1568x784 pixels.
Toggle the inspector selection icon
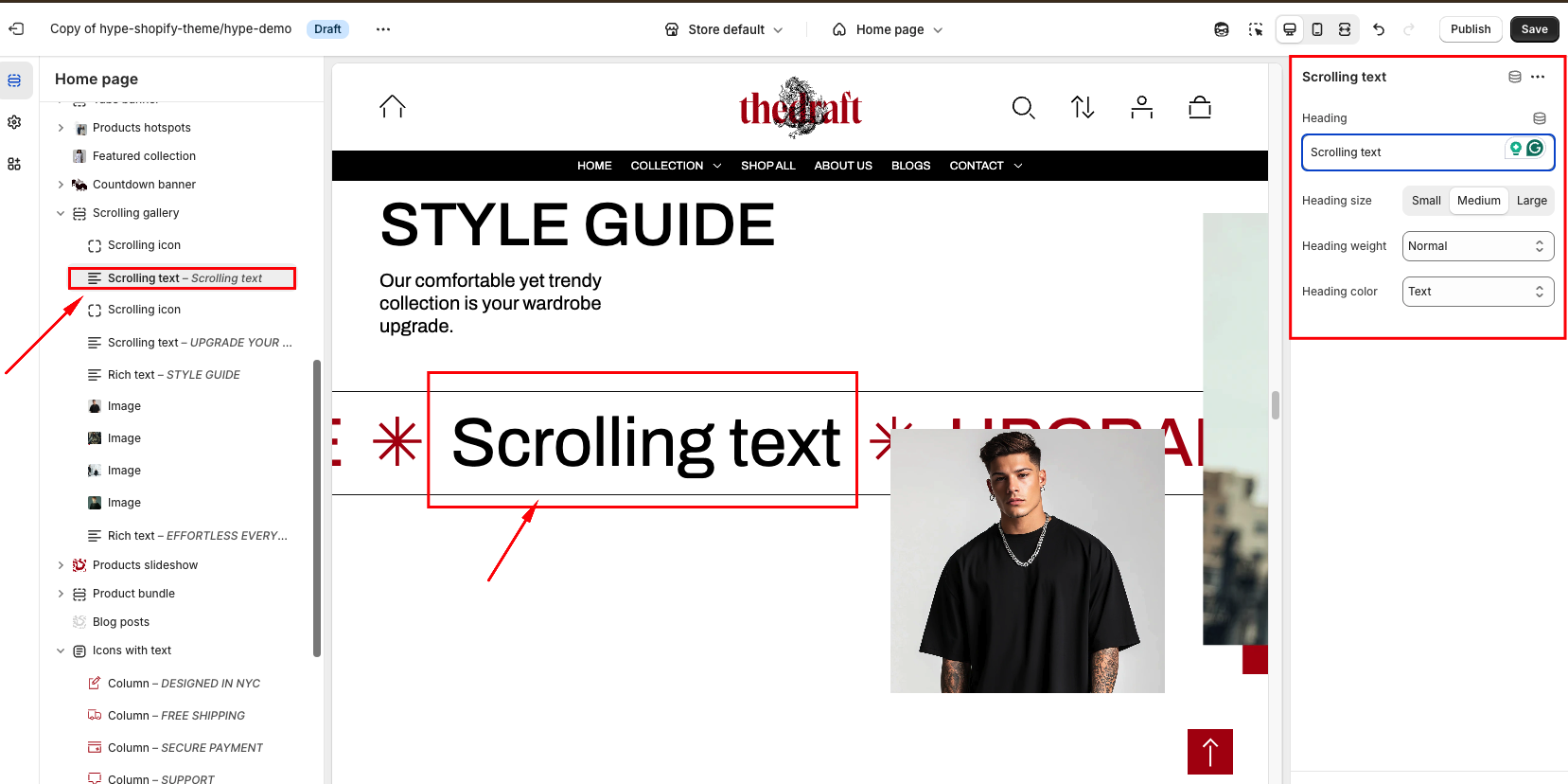(1256, 29)
